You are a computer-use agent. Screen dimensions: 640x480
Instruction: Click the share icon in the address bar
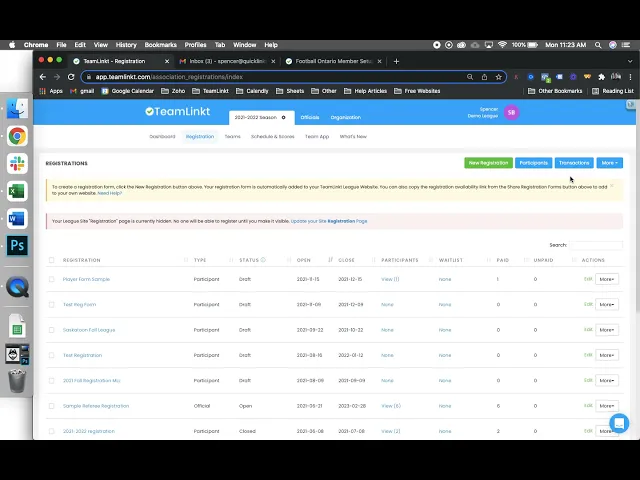(484, 77)
